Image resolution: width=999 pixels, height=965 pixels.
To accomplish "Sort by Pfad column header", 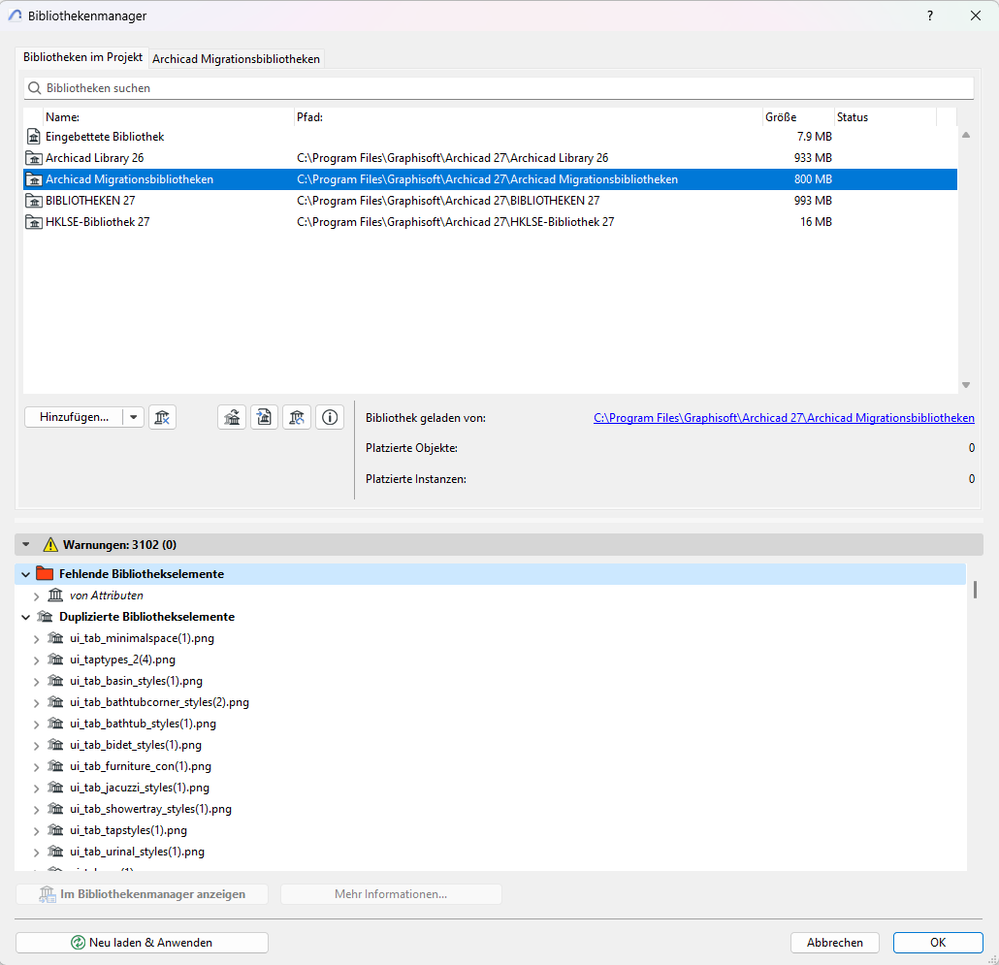I will (528, 117).
